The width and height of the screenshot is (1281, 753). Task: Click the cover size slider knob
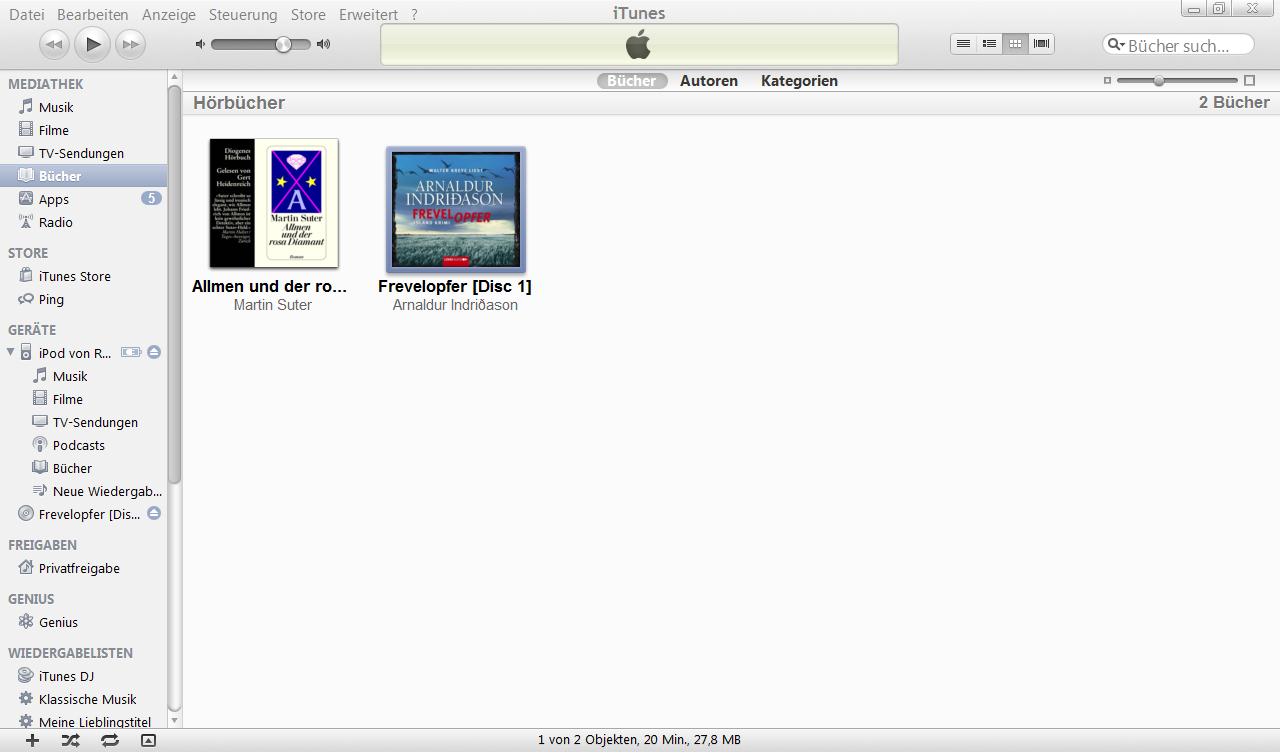[x=1159, y=80]
